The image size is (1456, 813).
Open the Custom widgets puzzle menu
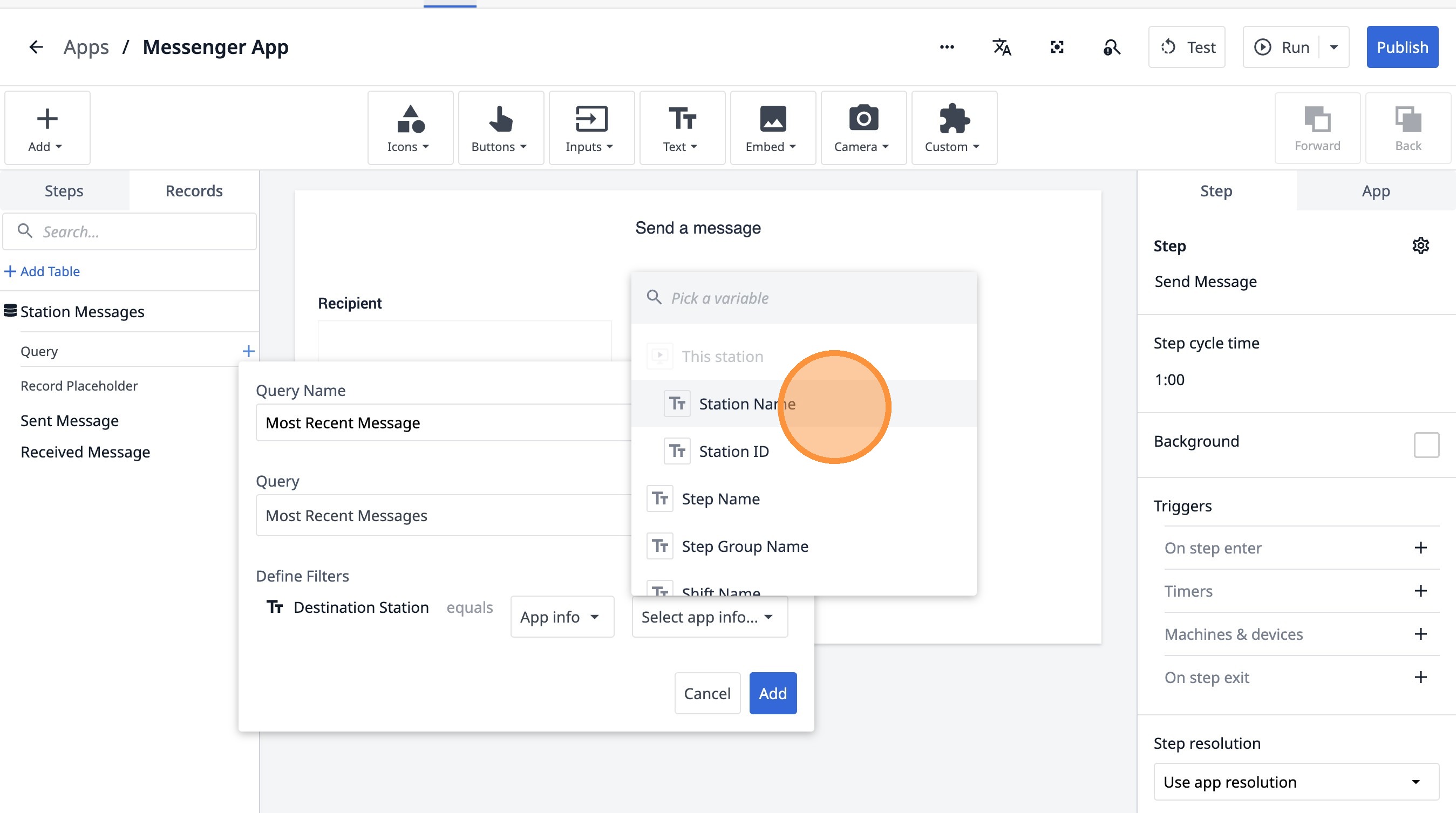pos(954,128)
